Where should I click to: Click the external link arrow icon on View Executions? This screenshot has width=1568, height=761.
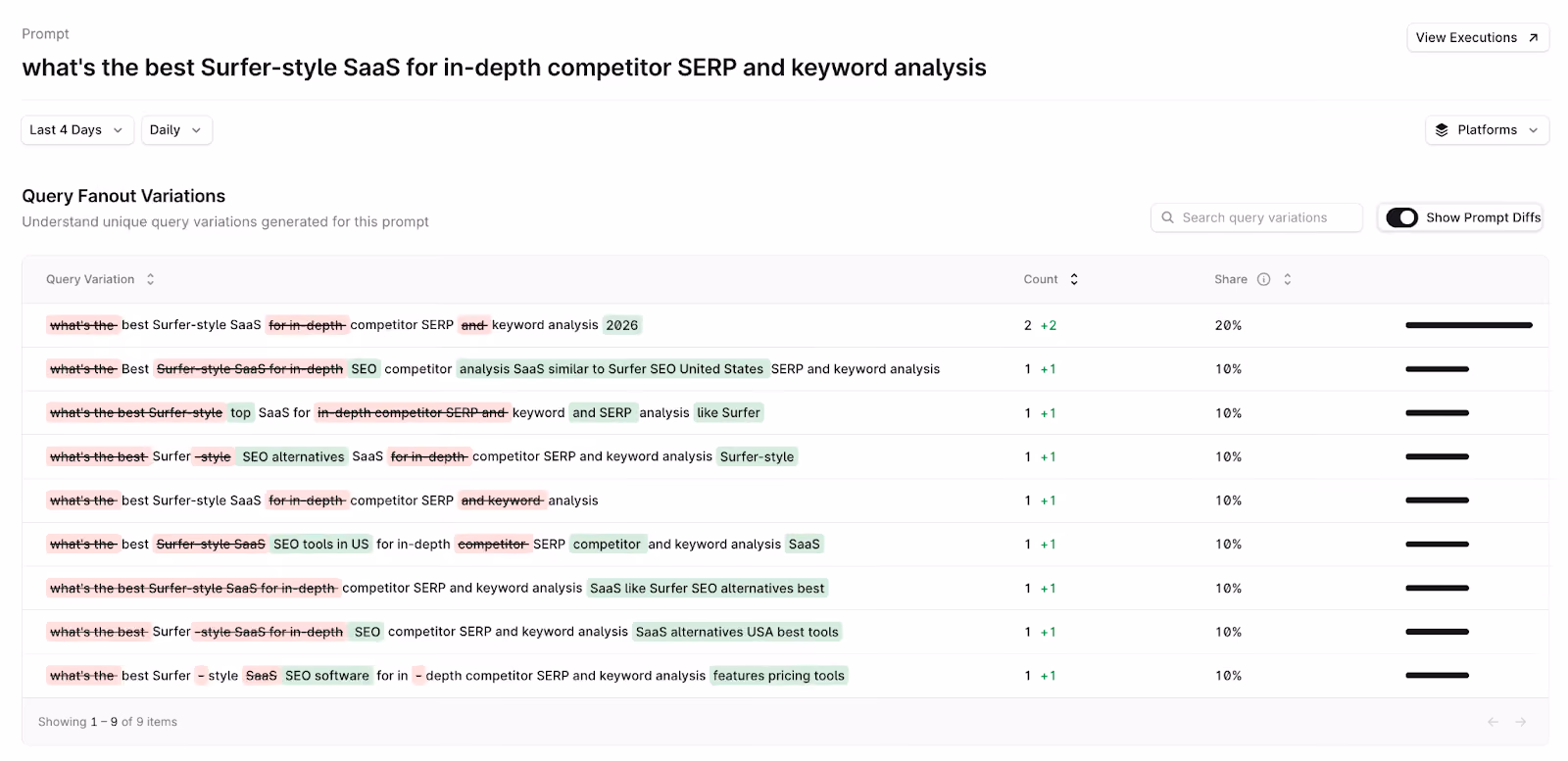coord(1533,37)
